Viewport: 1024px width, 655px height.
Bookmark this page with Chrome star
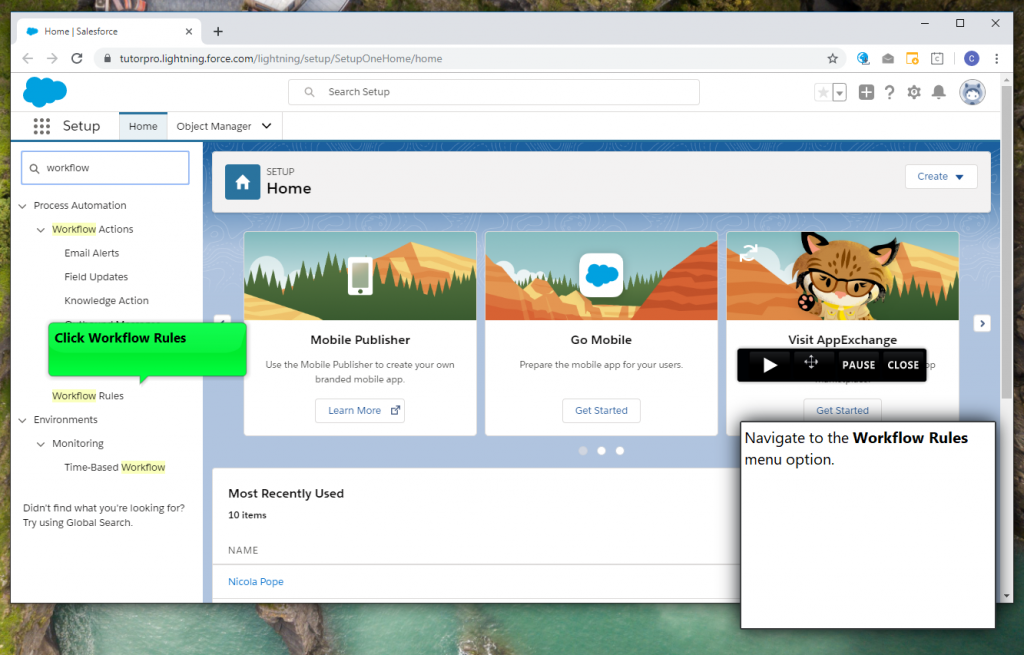[x=832, y=59]
